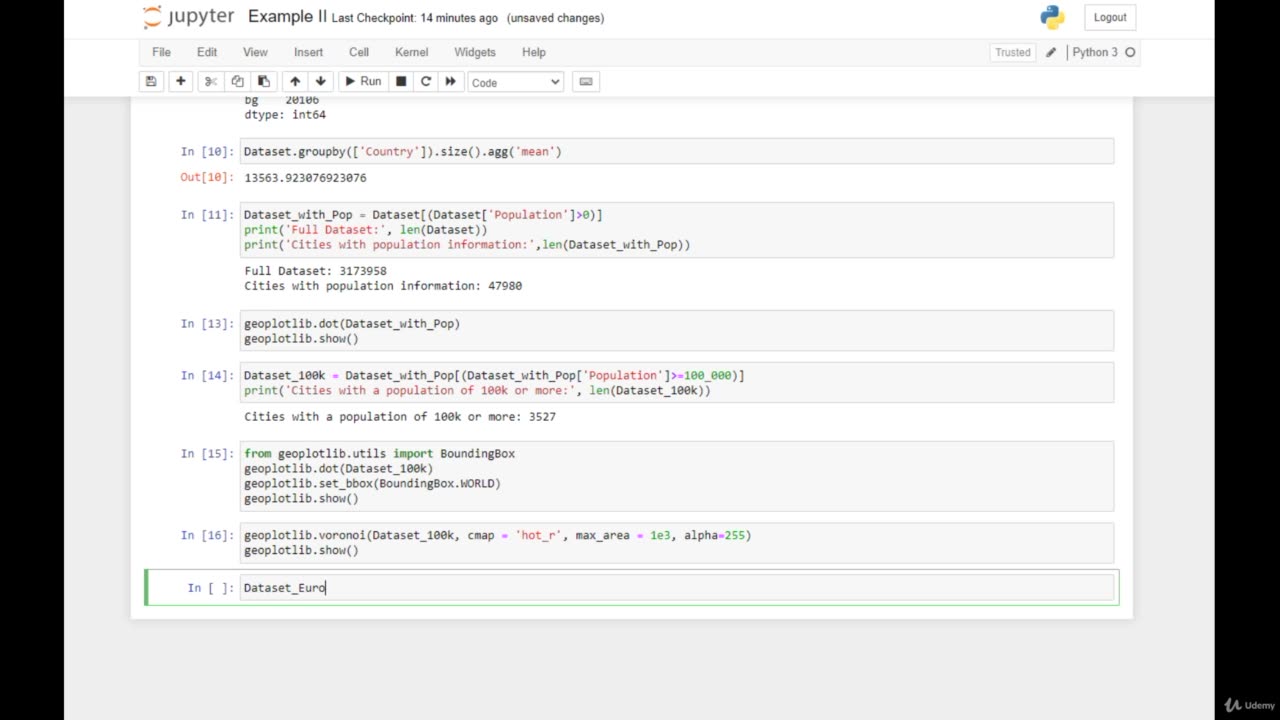Click the kernel idle indicator circle
The height and width of the screenshot is (720, 1280).
coord(1130,52)
